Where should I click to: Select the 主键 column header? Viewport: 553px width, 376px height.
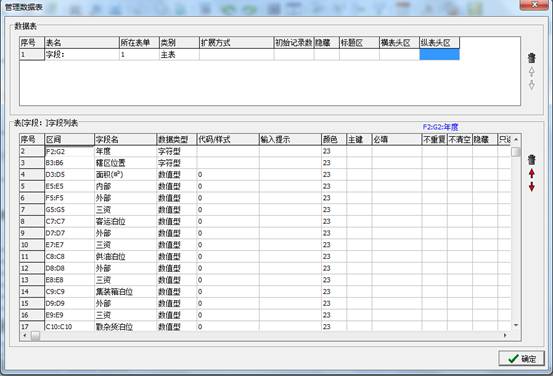(359, 140)
